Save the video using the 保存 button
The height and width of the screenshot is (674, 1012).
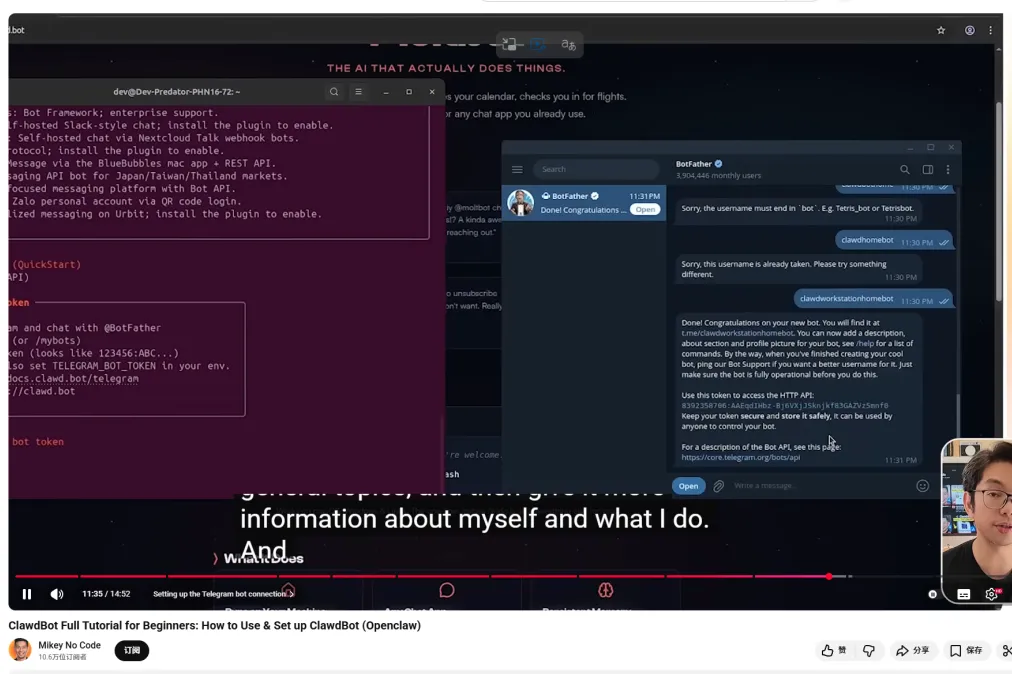966,650
